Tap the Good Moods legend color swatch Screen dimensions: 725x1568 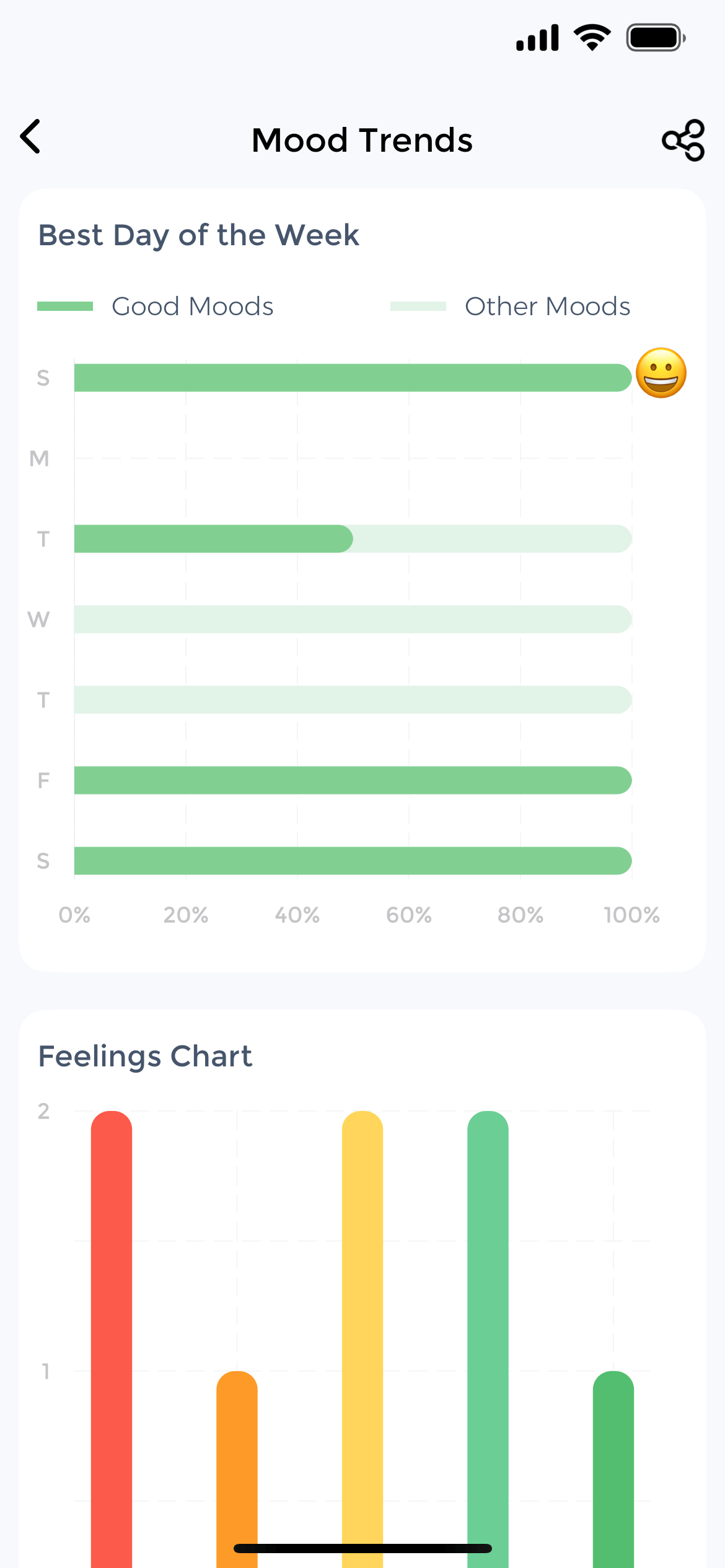coord(65,306)
